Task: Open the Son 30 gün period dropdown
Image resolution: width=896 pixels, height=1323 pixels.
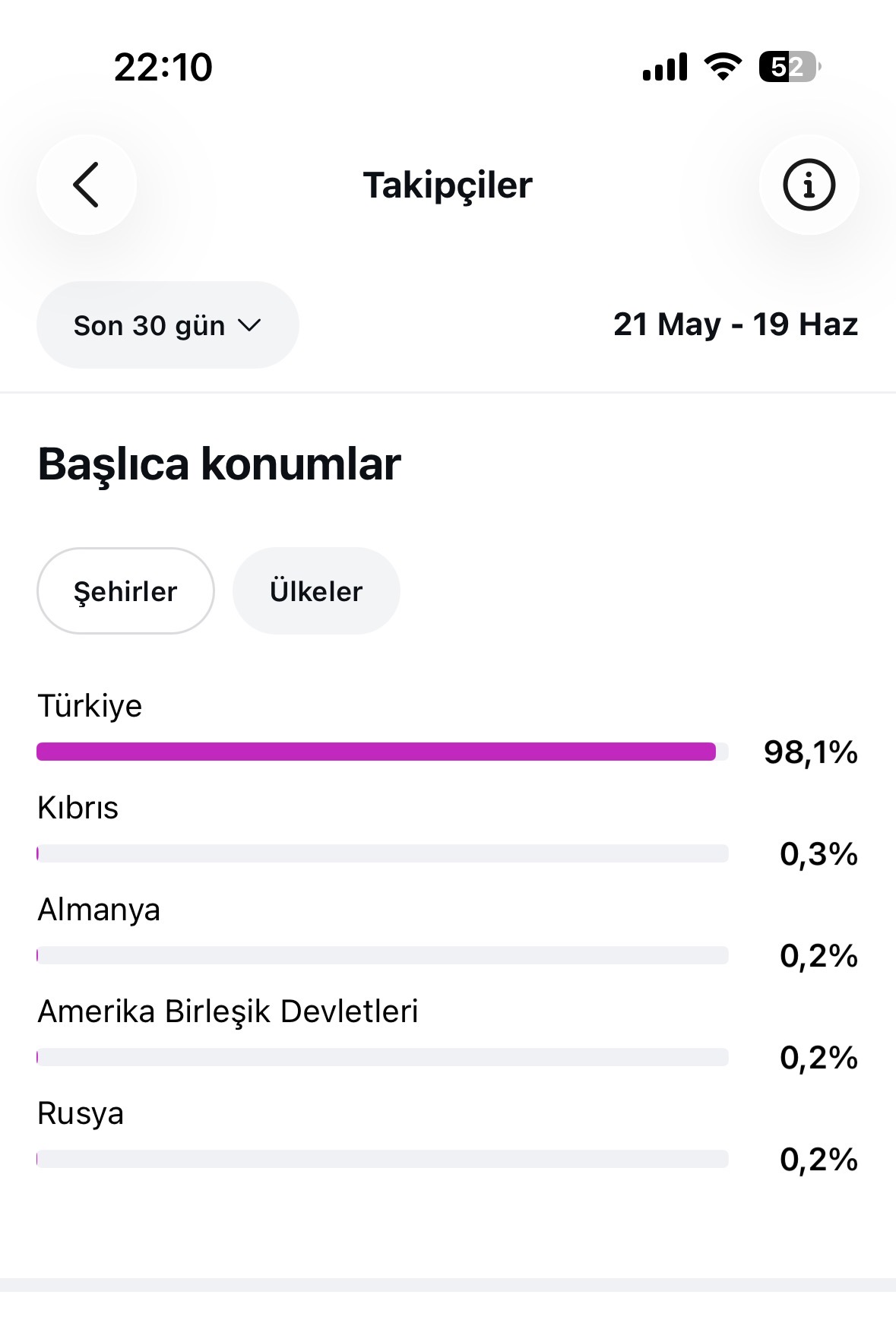Action: click(x=168, y=325)
